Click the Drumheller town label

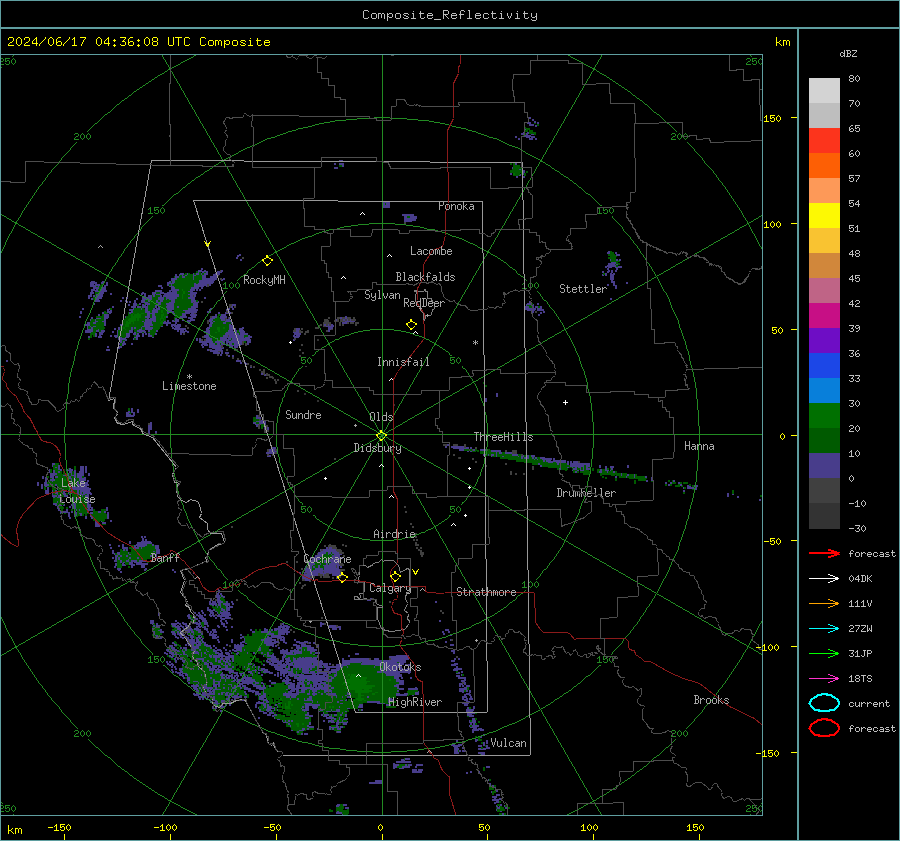[x=586, y=493]
